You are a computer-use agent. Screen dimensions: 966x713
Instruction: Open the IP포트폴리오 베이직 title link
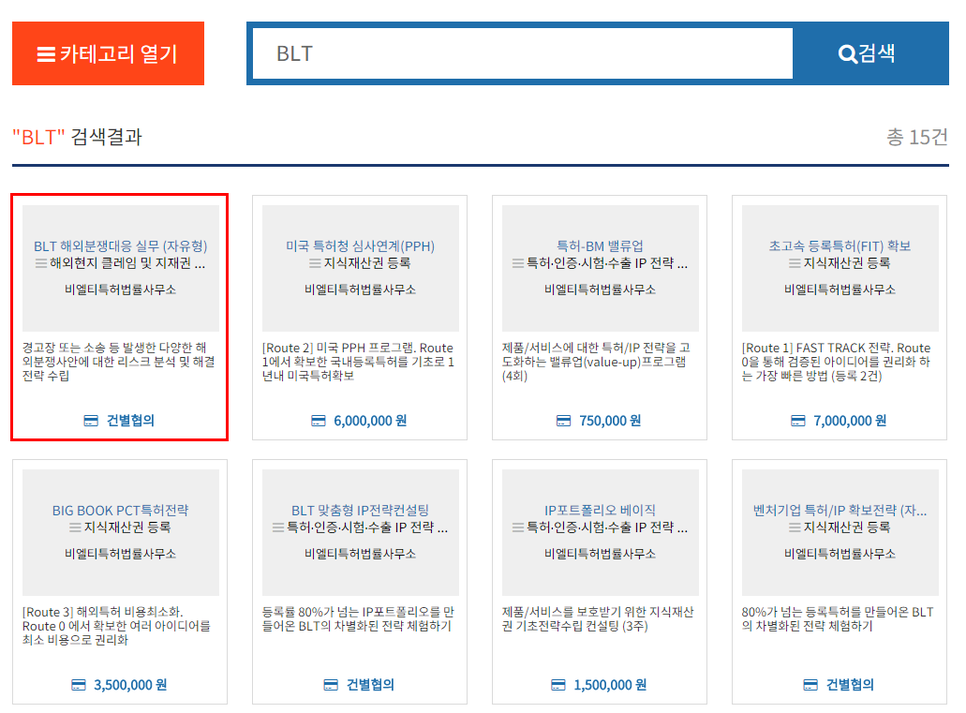[600, 510]
